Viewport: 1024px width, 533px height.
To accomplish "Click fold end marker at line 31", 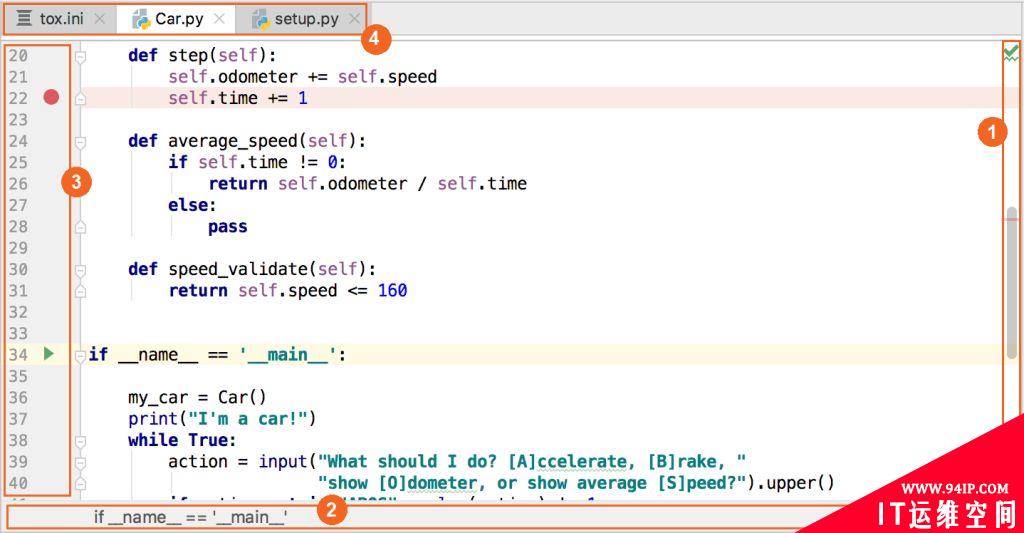I will (x=80, y=291).
